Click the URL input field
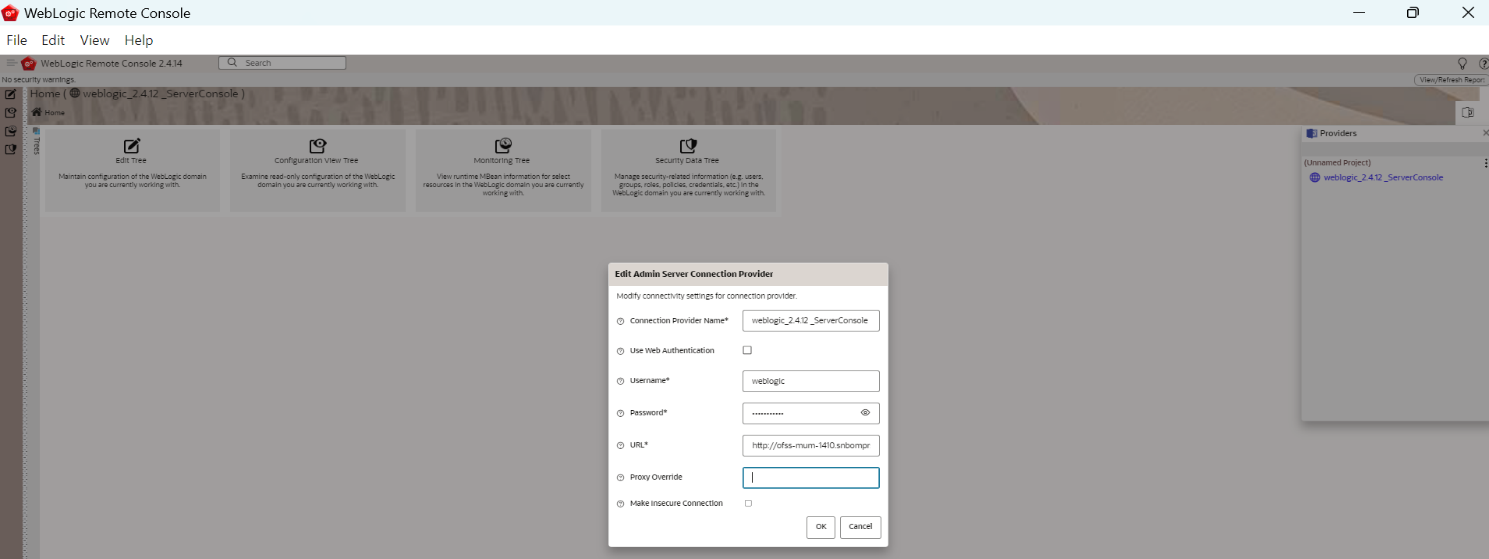This screenshot has height=559, width=1489. coord(811,445)
